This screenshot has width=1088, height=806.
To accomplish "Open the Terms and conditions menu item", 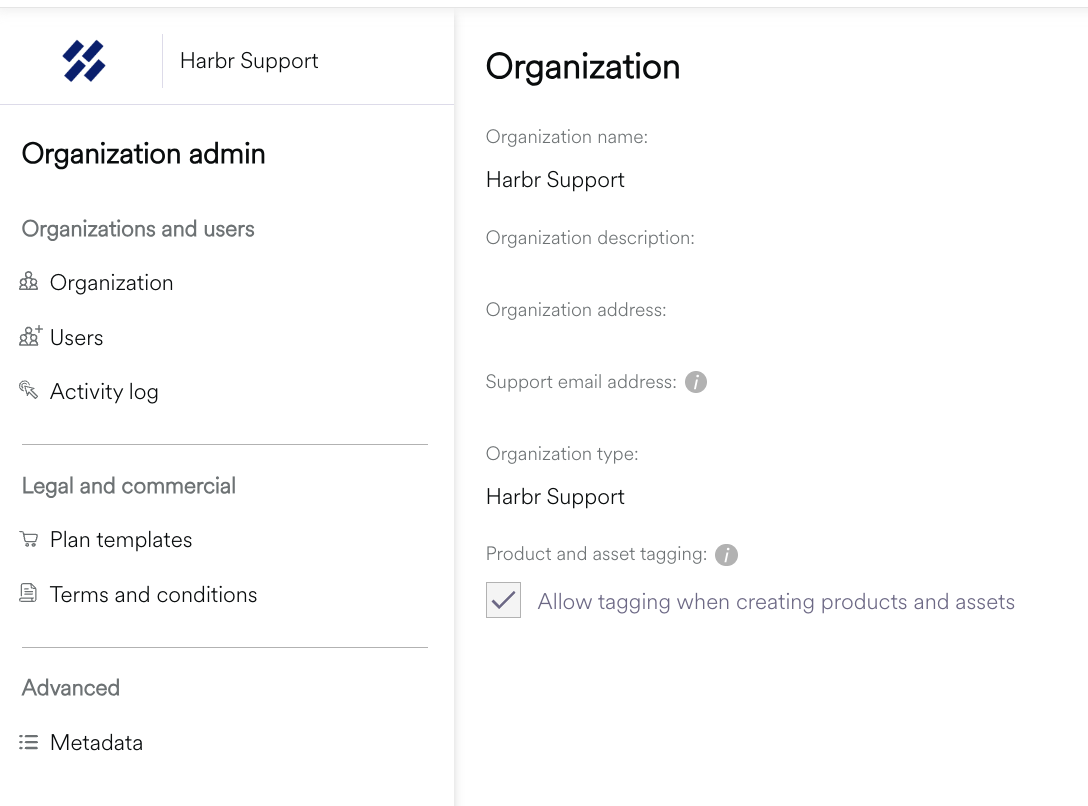I will [153, 594].
